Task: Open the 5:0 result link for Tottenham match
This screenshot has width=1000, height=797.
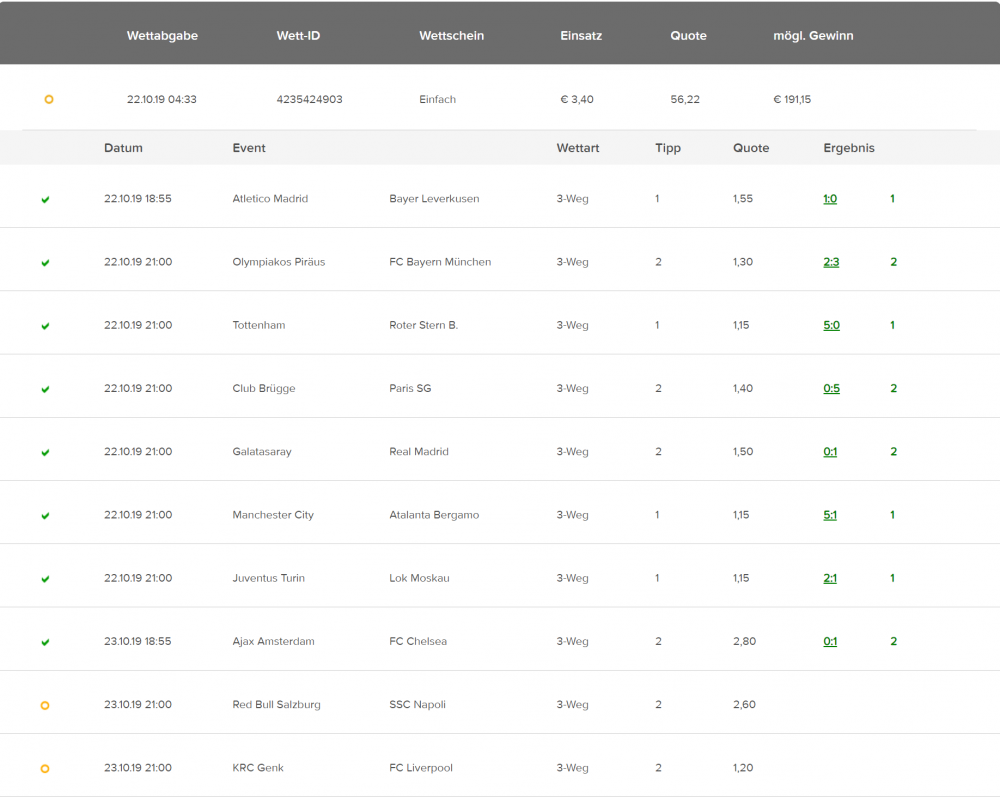Action: coord(832,325)
